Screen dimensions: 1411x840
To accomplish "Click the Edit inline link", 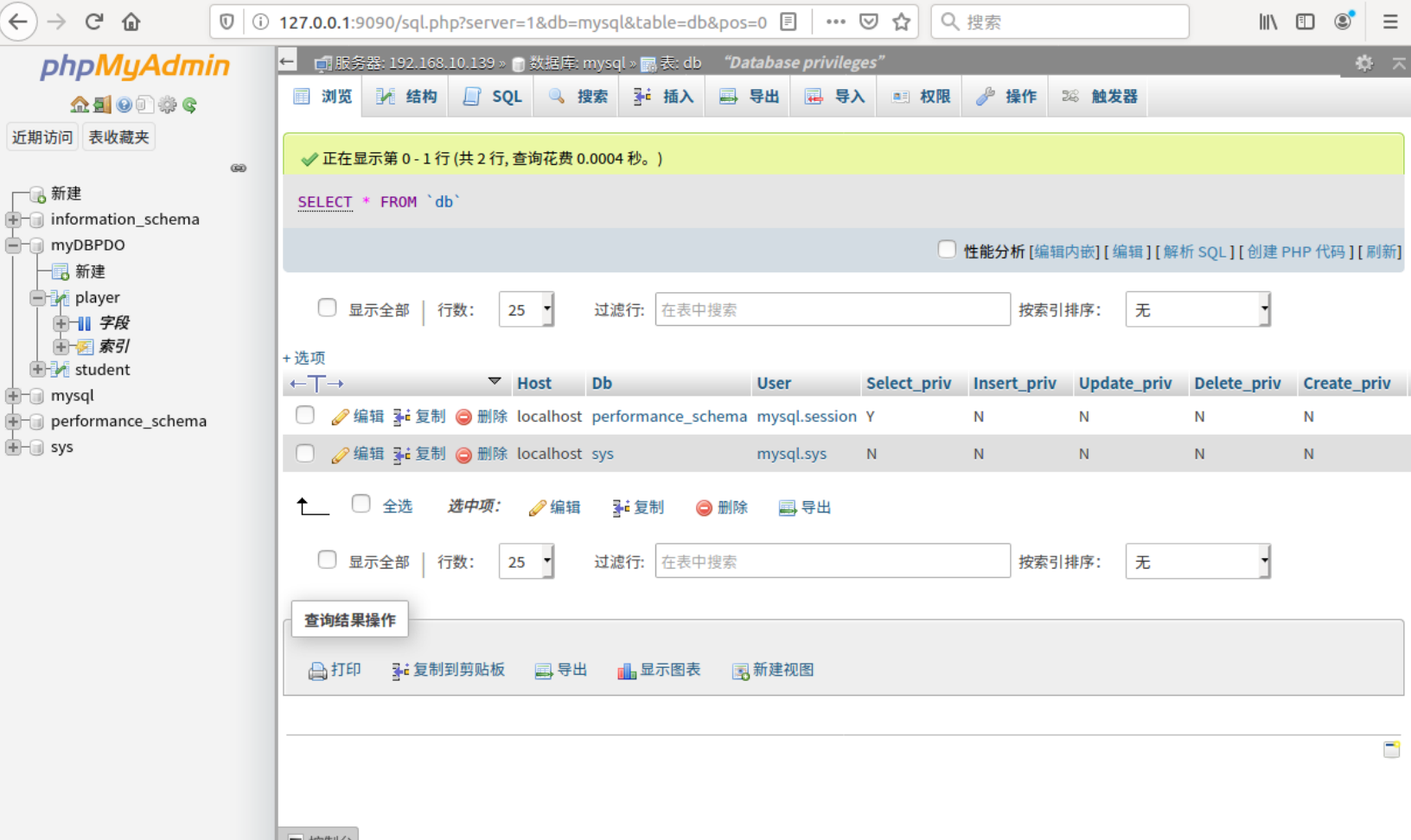I will coord(1064,251).
